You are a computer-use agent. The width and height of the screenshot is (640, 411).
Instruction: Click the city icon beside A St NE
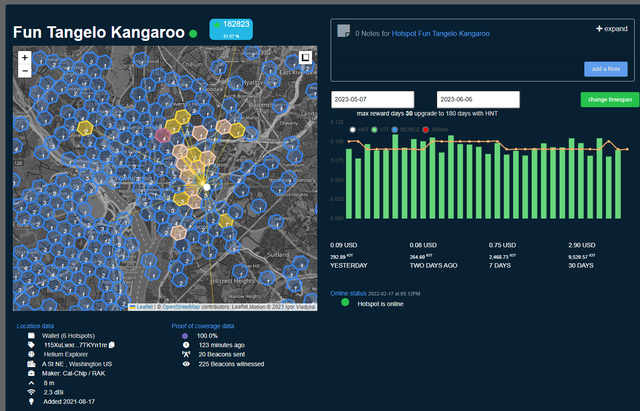click(31, 364)
